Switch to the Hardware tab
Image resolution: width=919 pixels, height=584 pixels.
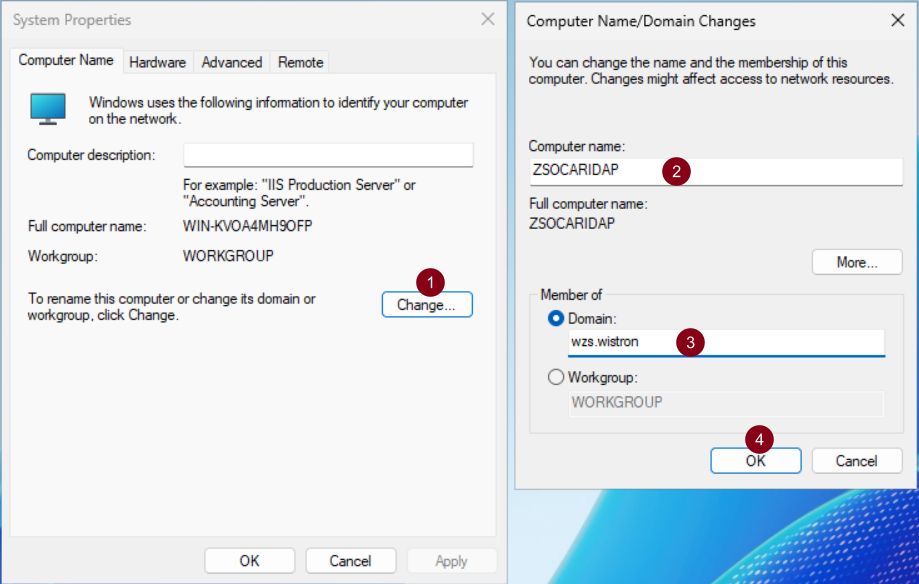click(x=158, y=62)
